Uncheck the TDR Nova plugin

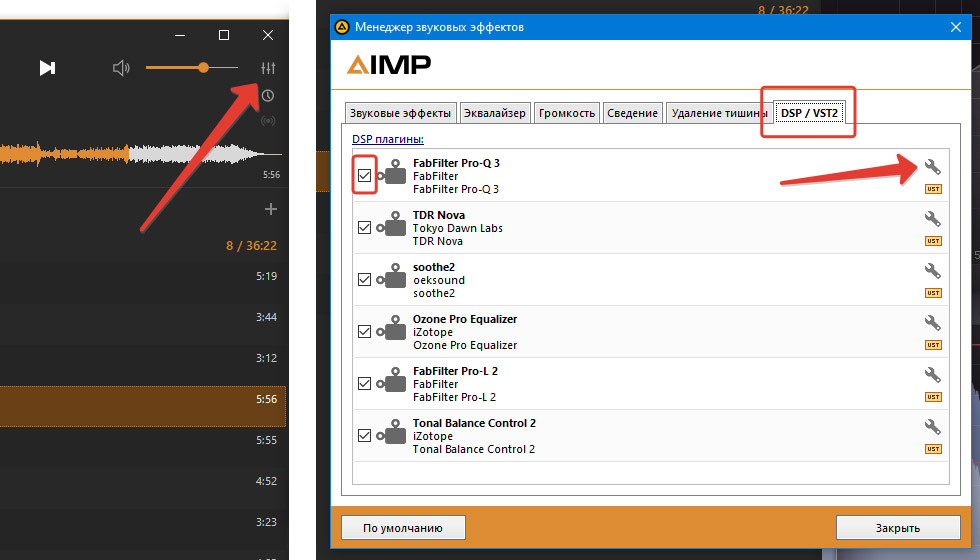(x=364, y=228)
